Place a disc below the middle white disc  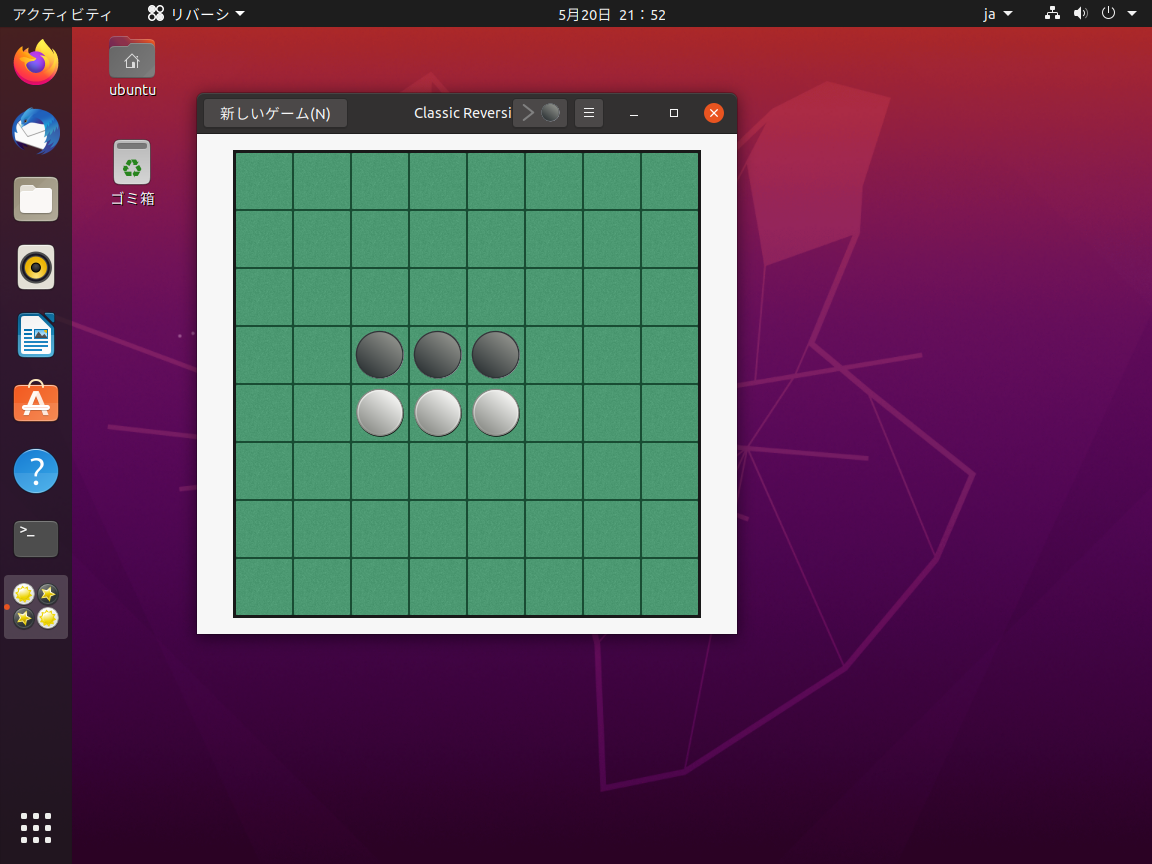tap(438, 471)
